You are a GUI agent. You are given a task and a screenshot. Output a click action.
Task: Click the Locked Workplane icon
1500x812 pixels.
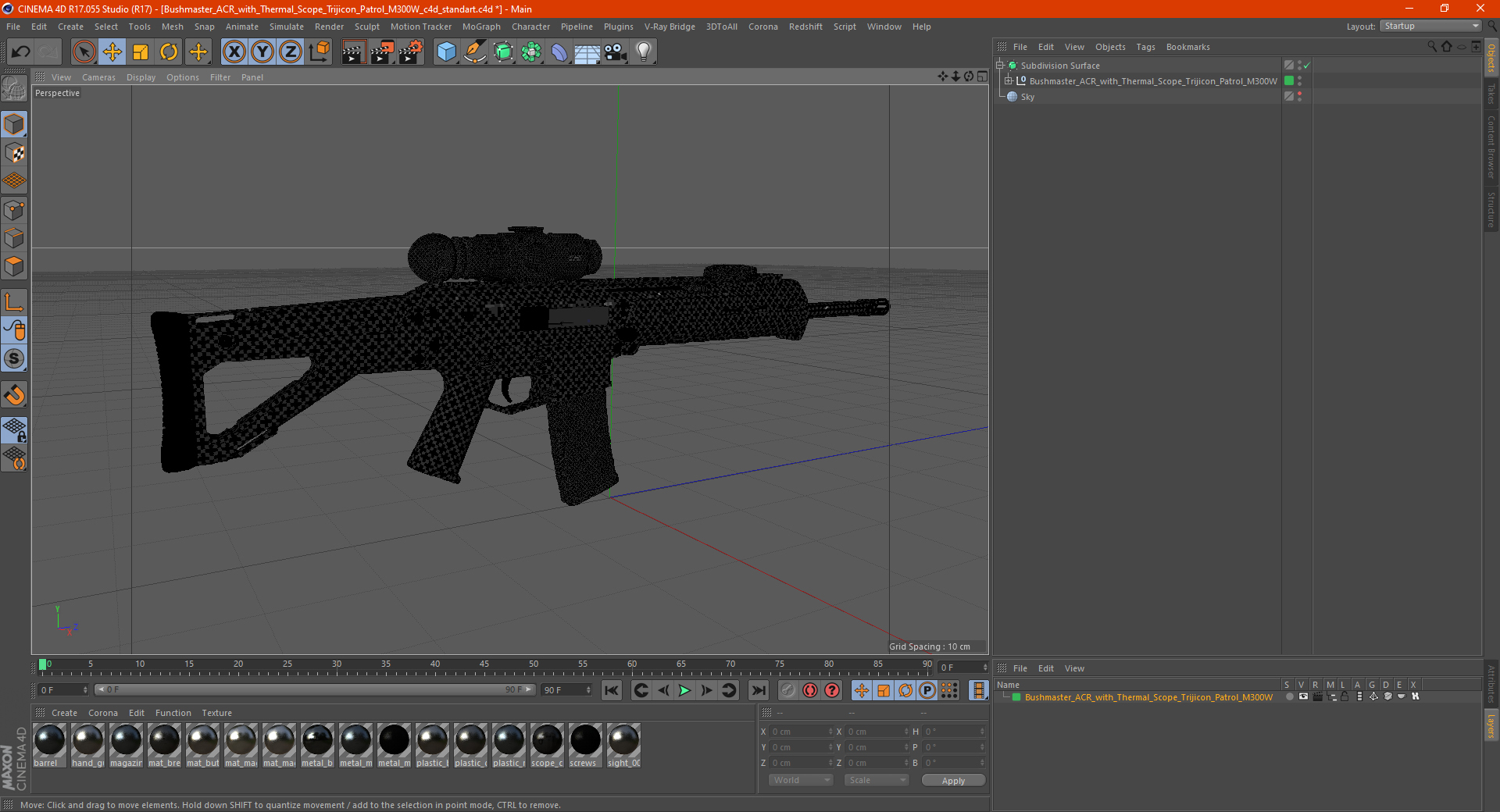pyautogui.click(x=14, y=430)
